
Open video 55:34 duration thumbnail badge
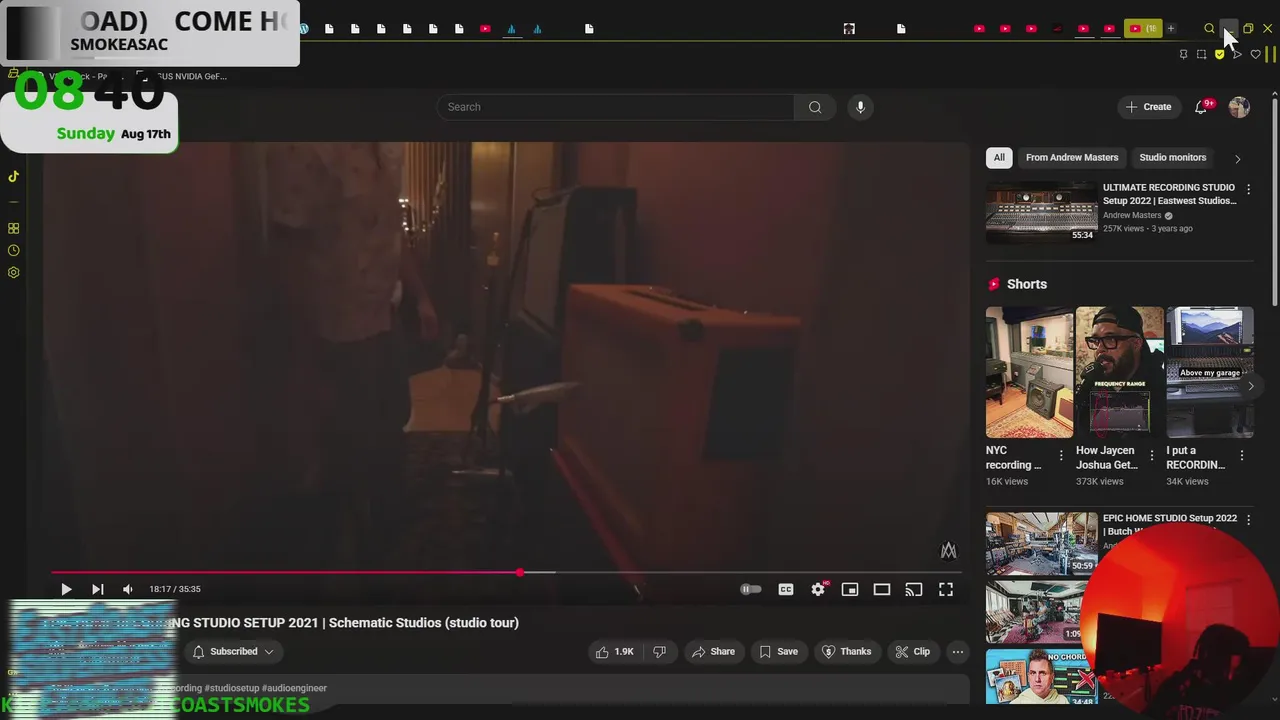coord(1082,235)
